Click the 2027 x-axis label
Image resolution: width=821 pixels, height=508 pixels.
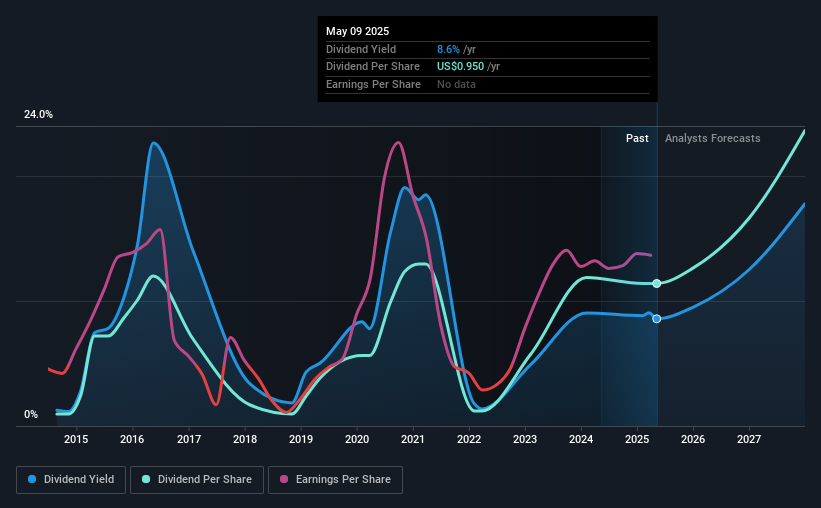(x=749, y=439)
